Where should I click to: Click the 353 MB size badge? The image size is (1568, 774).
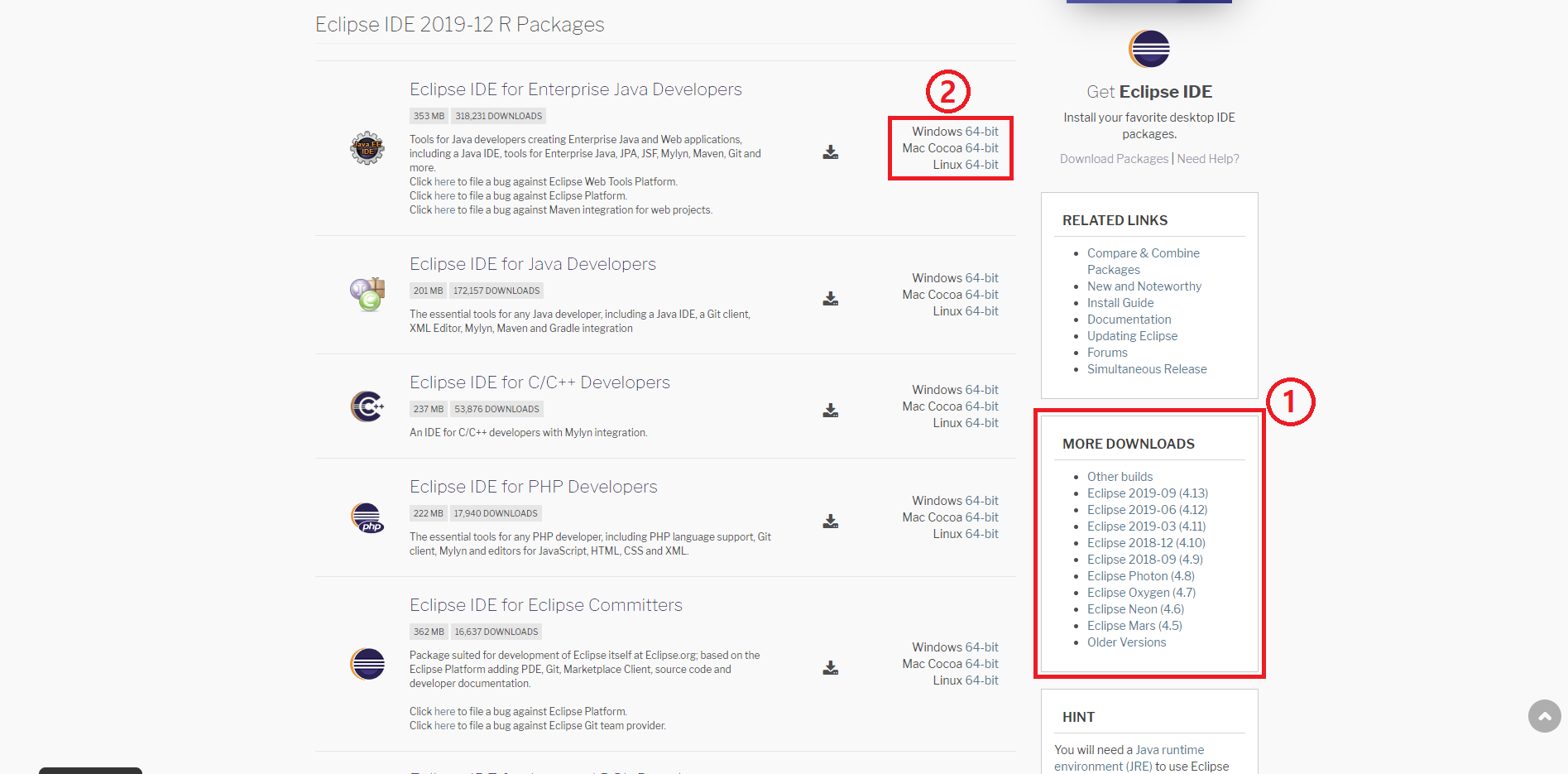pos(429,117)
